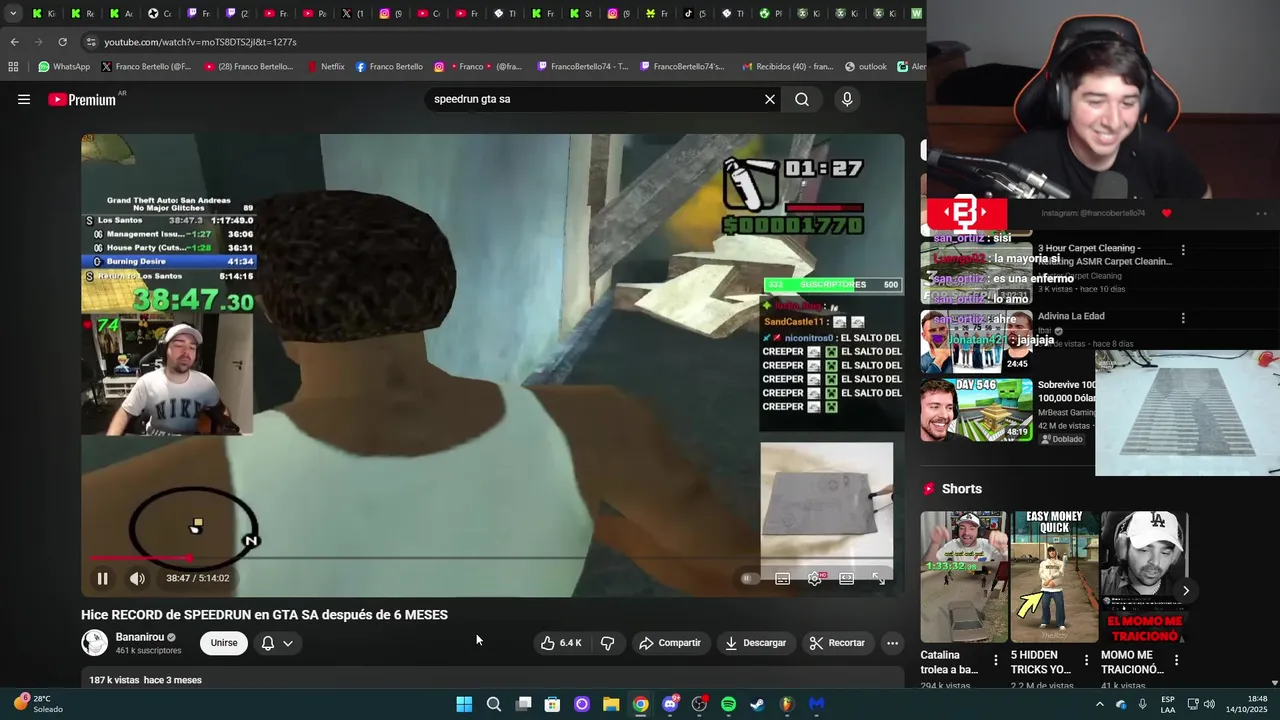Clear the search text with the X

click(x=770, y=99)
